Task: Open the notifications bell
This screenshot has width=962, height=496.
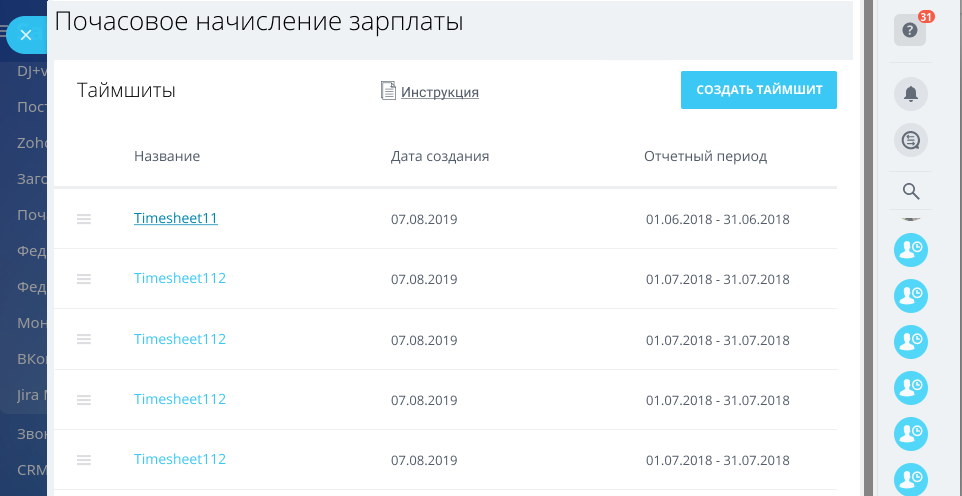Action: coord(910,94)
